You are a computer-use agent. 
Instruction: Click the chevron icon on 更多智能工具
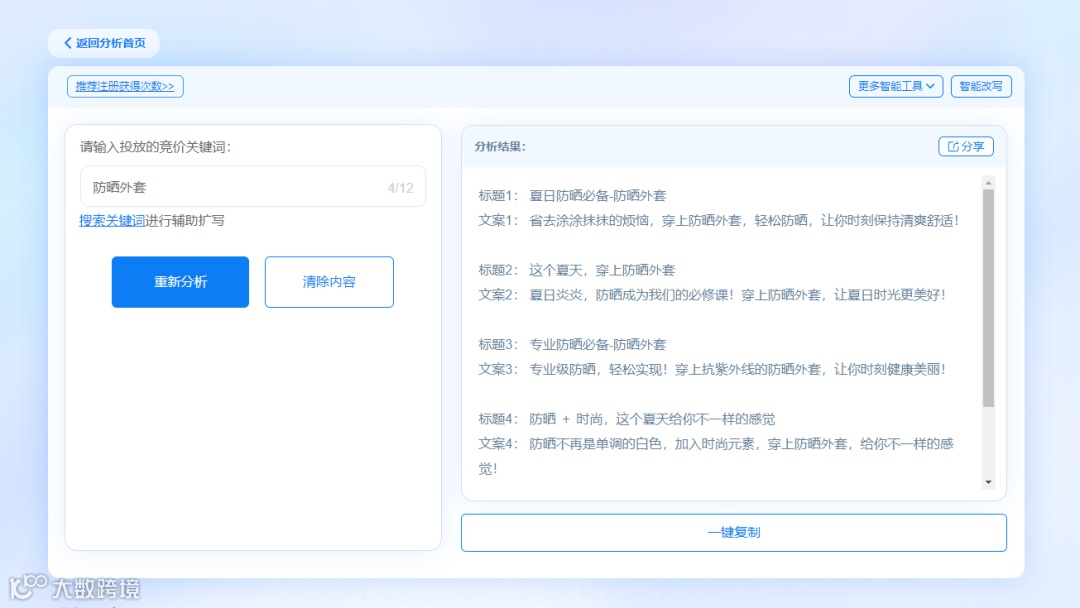[932, 86]
